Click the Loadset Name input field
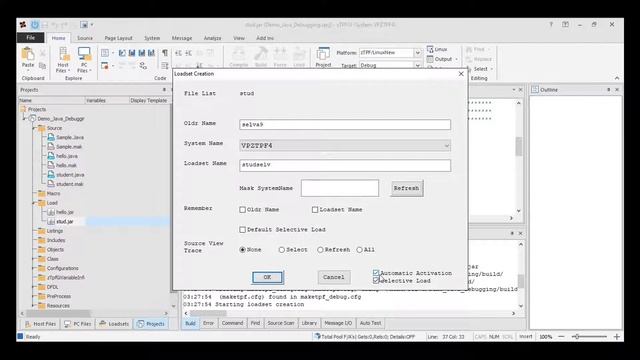 [x=345, y=165]
